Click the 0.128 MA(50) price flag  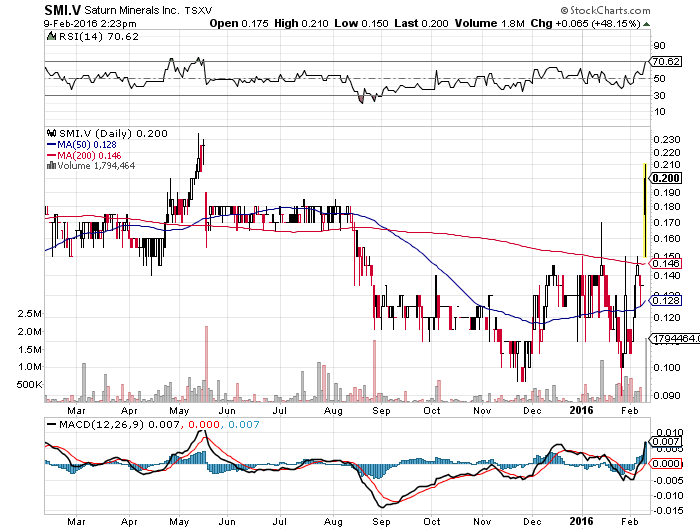(x=666, y=300)
